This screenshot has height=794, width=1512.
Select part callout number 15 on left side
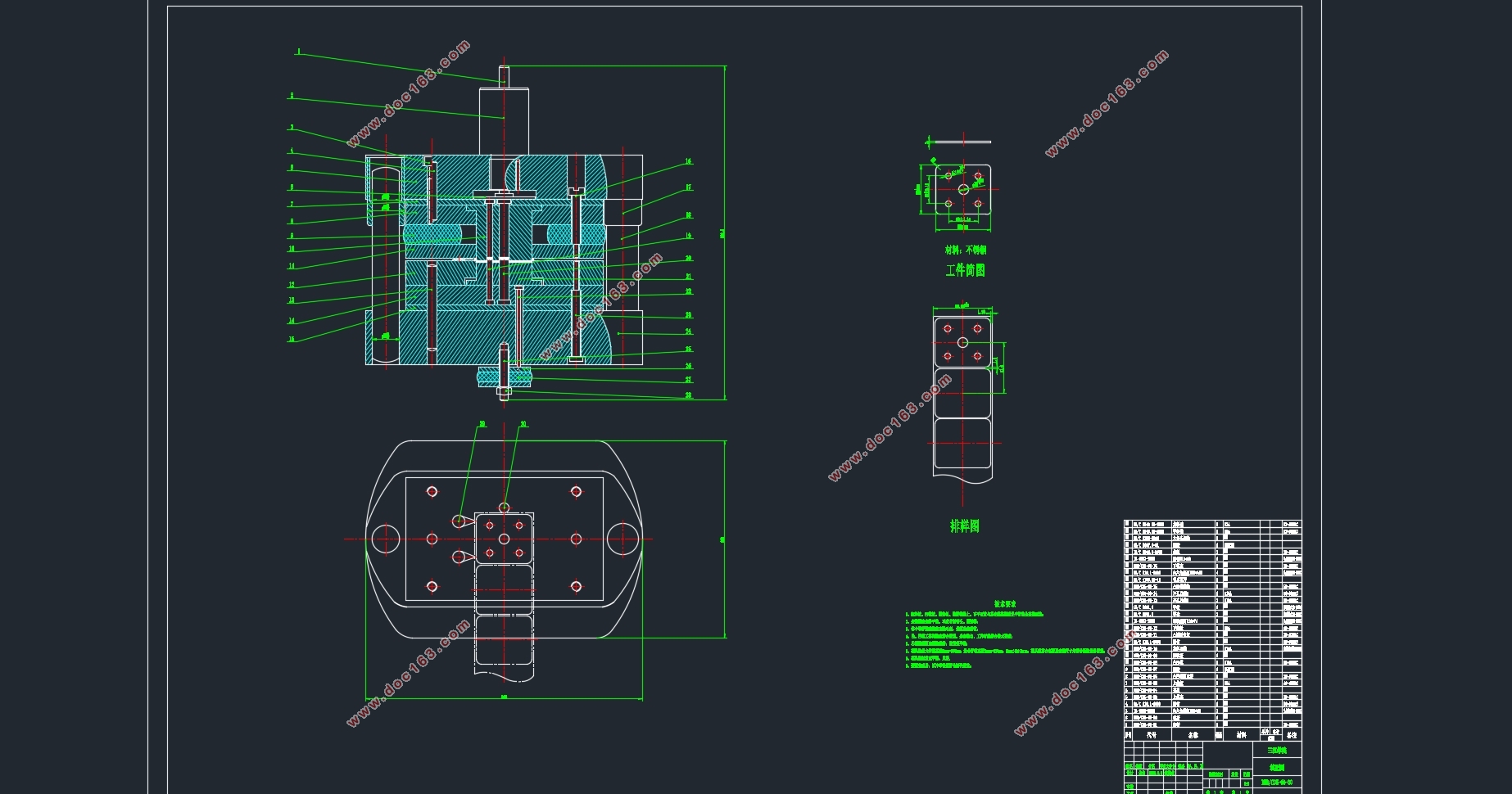click(291, 339)
